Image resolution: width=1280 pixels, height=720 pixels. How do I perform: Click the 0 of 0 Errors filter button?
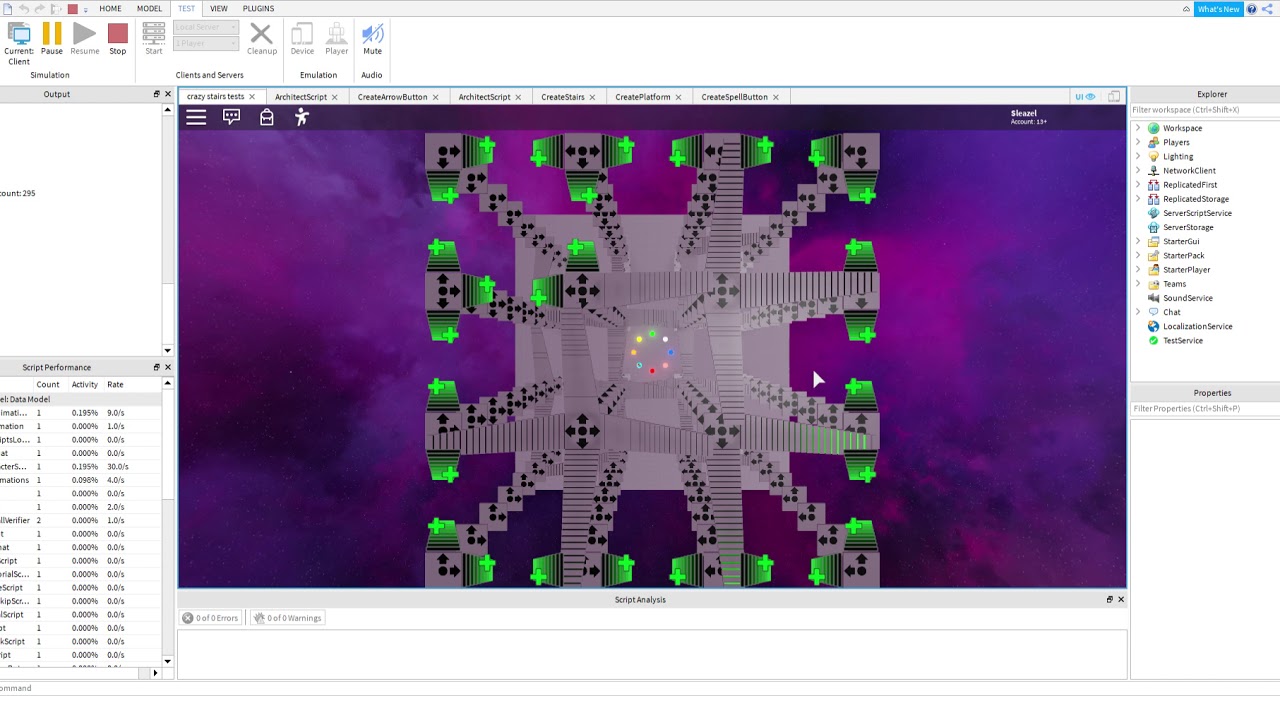(x=210, y=618)
